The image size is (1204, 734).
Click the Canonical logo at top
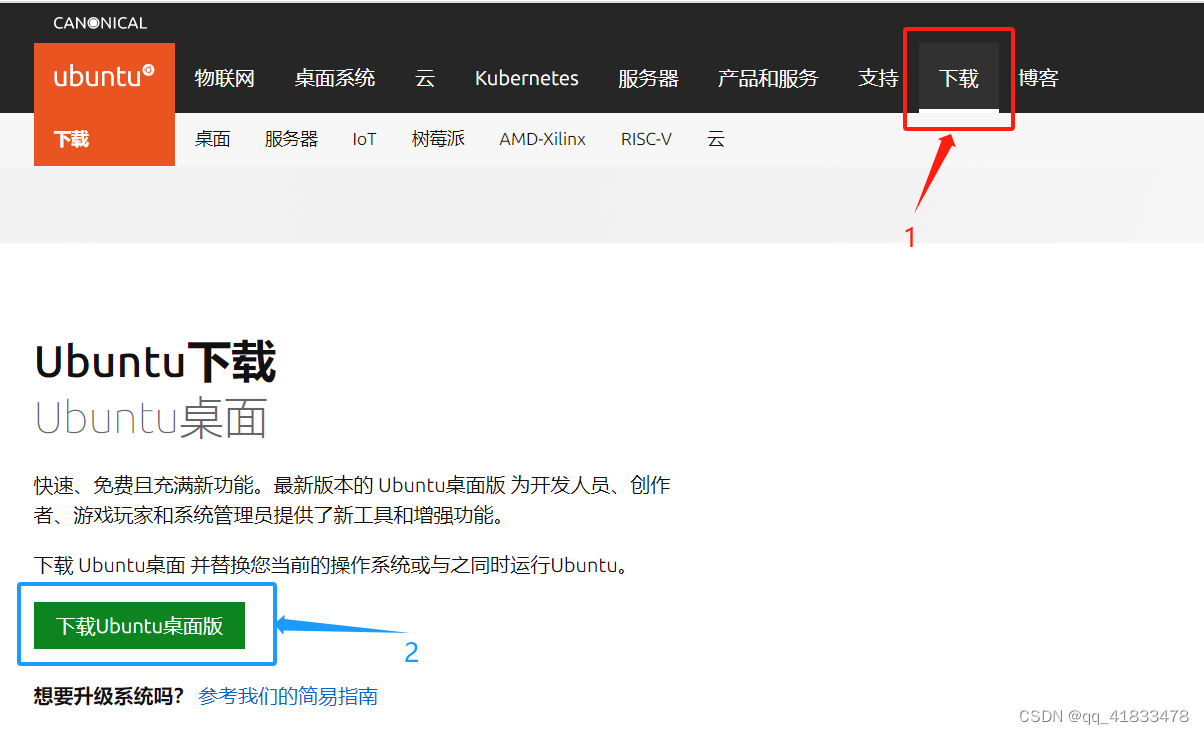pyautogui.click(x=100, y=22)
